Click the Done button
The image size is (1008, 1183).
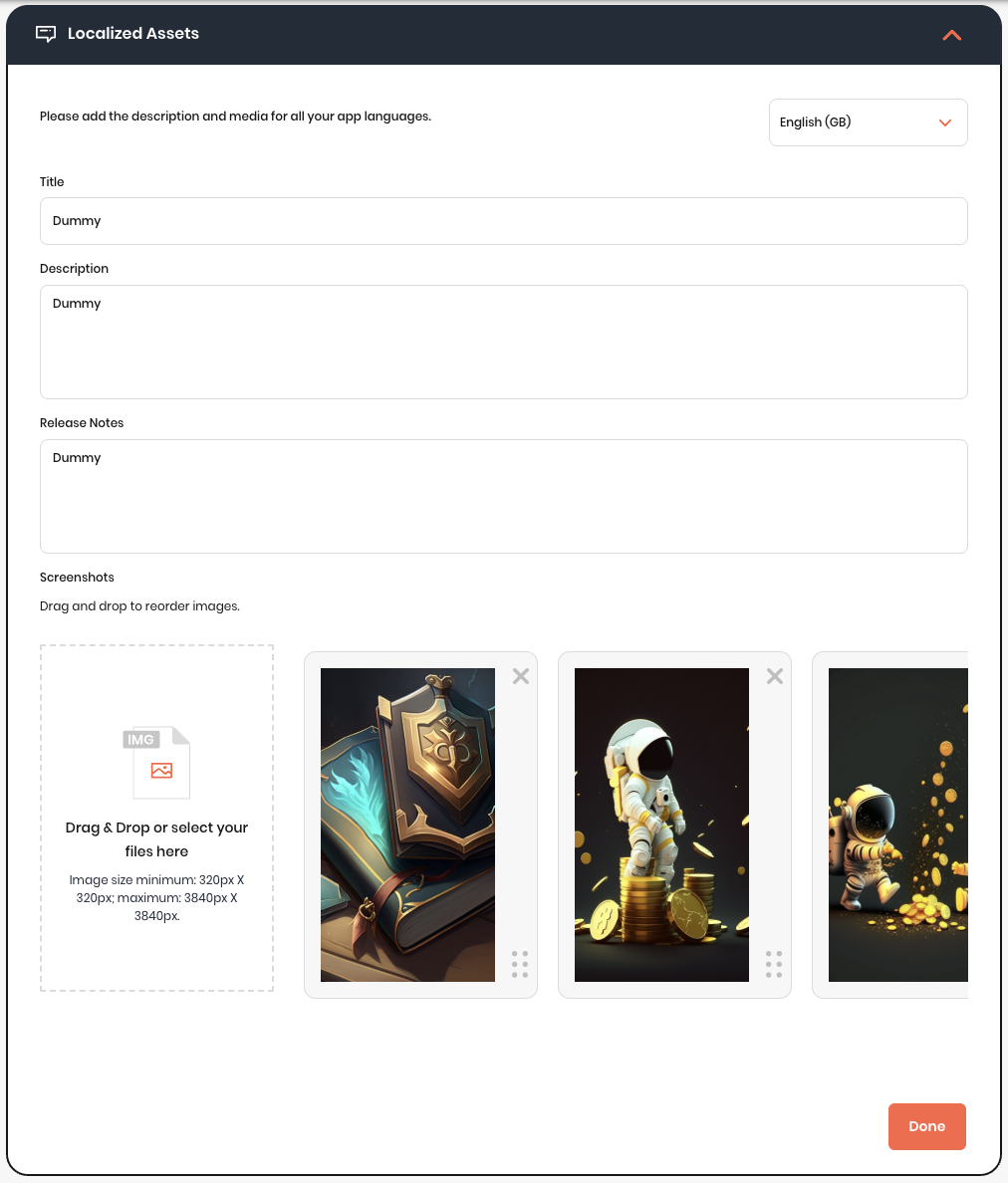coord(926,1126)
